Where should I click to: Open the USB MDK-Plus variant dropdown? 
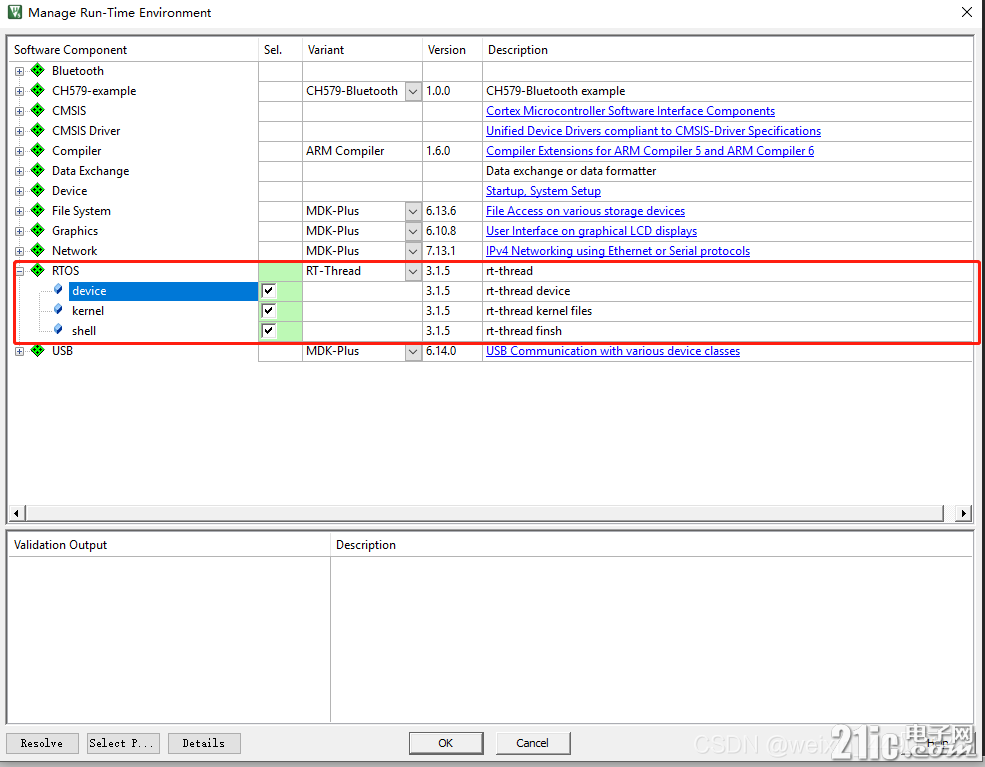(x=413, y=351)
